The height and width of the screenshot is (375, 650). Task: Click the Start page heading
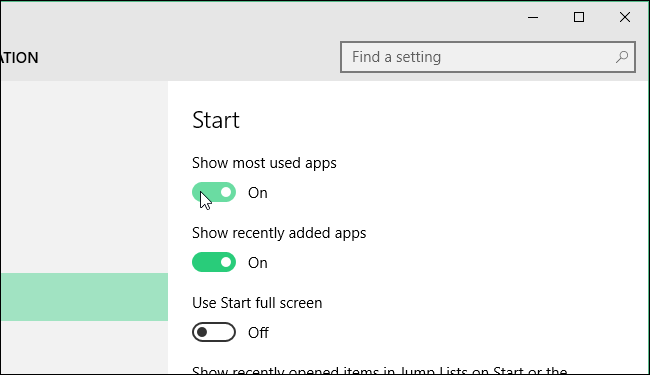[216, 120]
